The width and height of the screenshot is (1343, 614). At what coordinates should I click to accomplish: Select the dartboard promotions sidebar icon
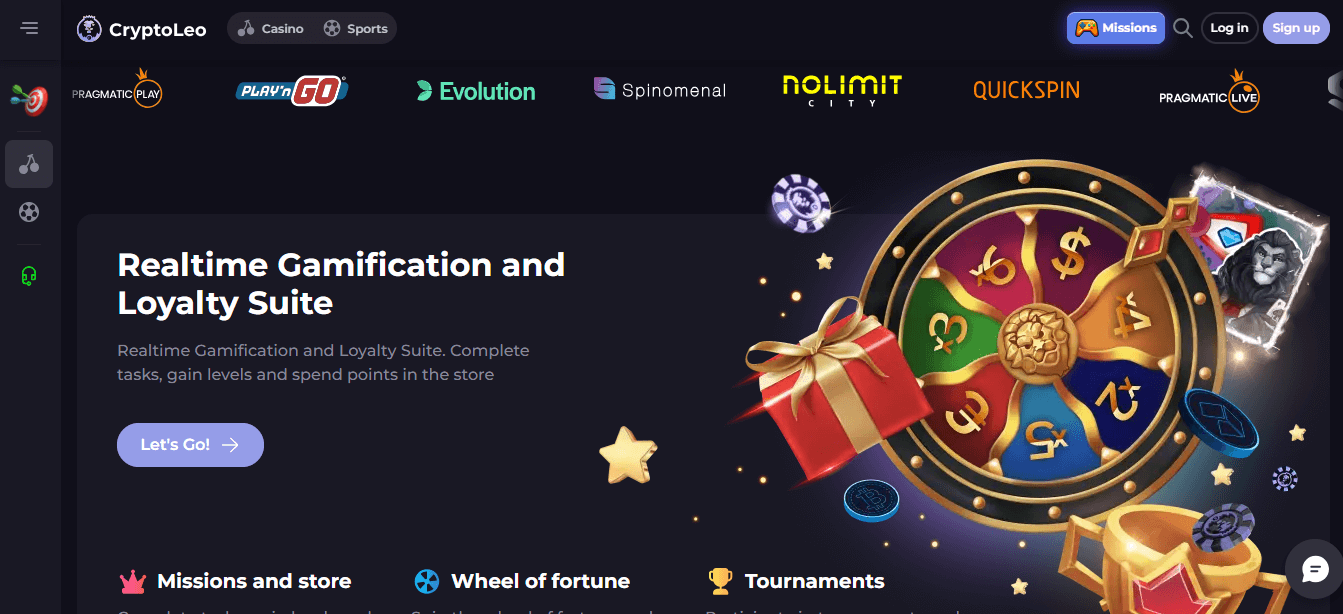point(29,99)
